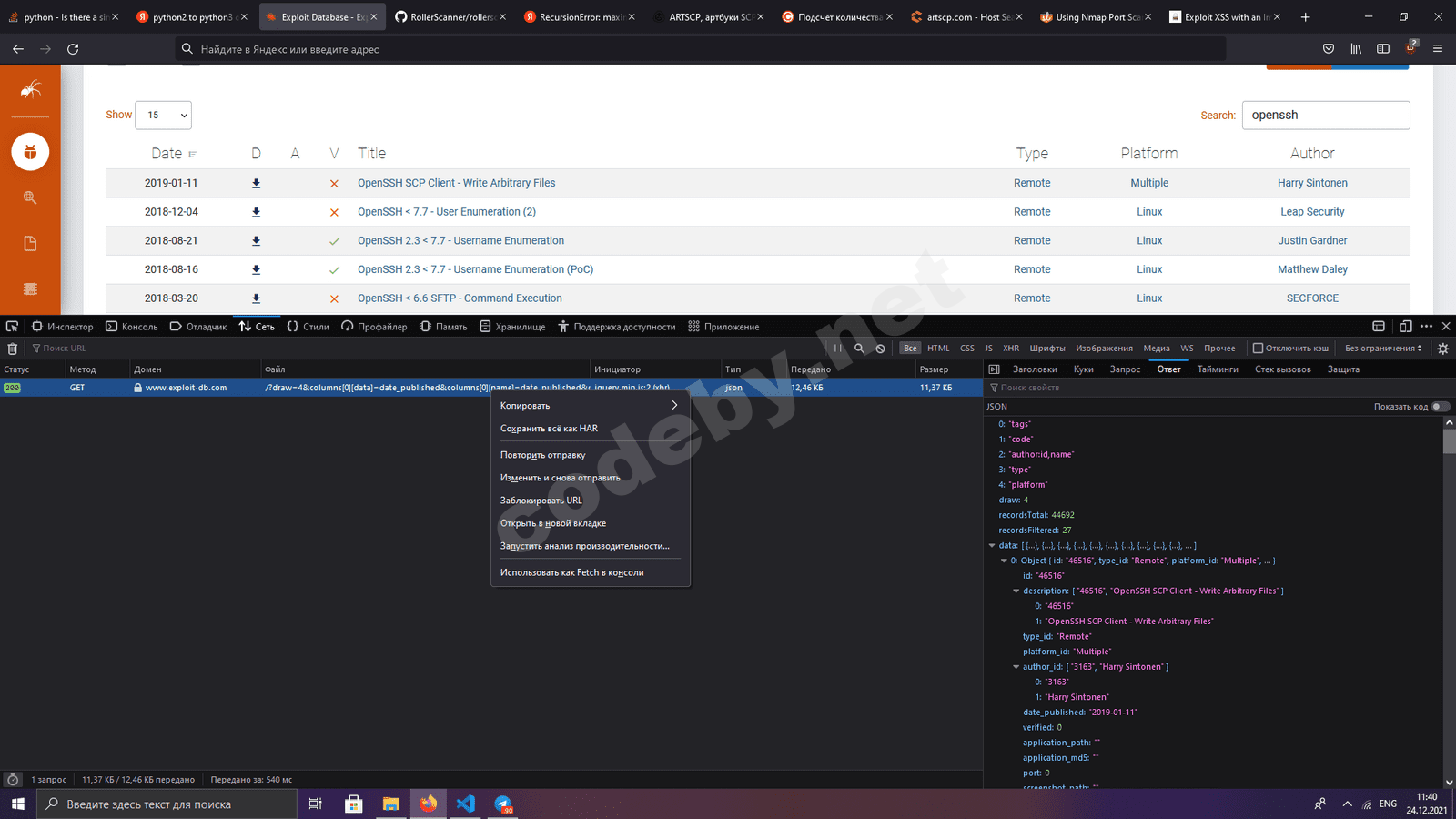
Task: Toggle the show raw code switch
Action: pos(1440,407)
